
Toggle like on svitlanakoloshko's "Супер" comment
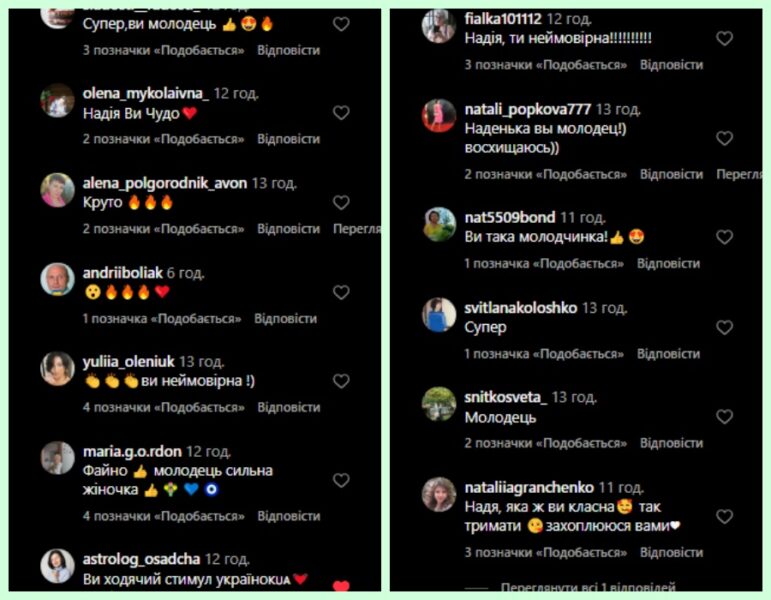pyautogui.click(x=724, y=328)
